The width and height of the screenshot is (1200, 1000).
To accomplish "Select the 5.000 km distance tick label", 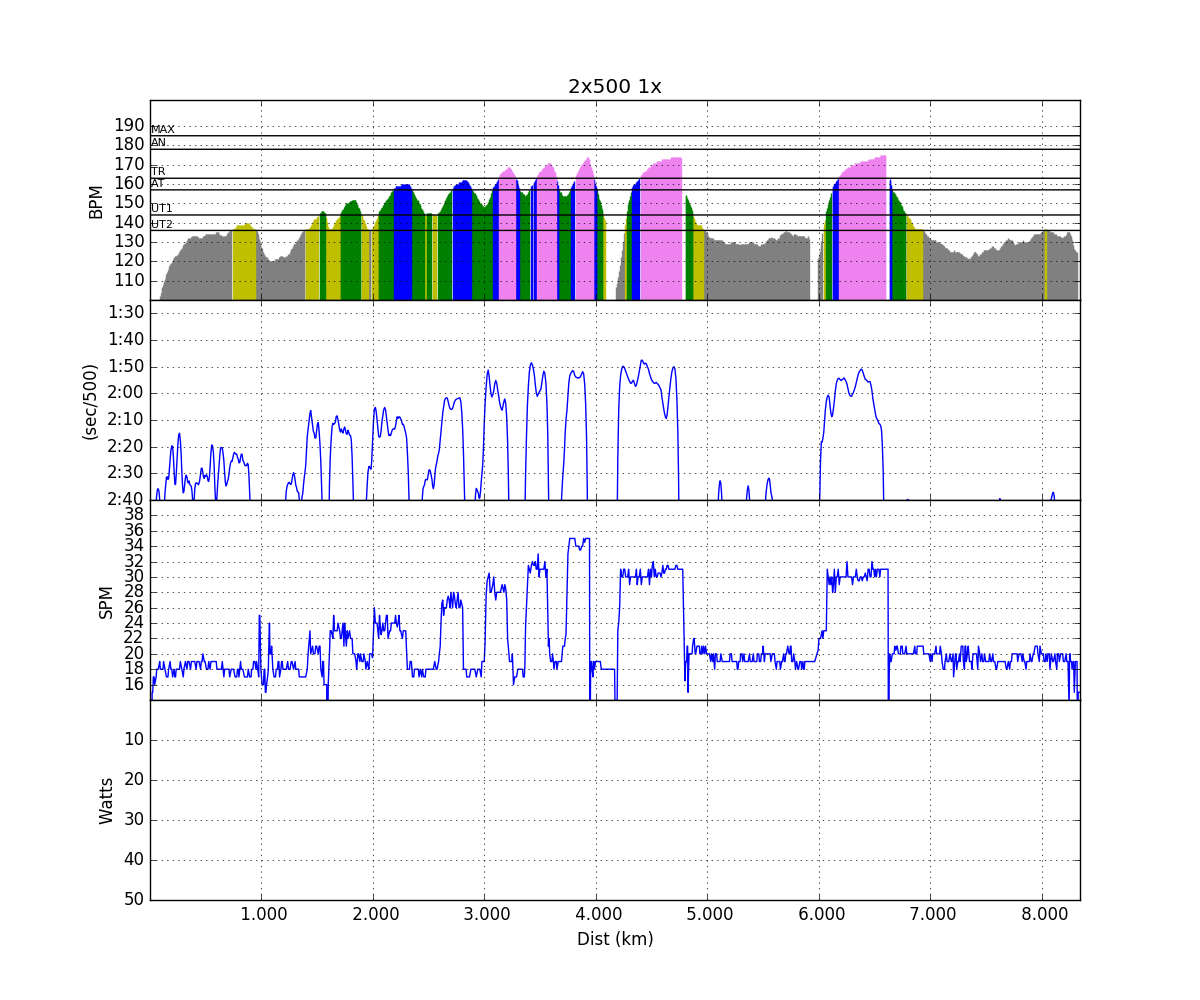I will tap(707, 914).
